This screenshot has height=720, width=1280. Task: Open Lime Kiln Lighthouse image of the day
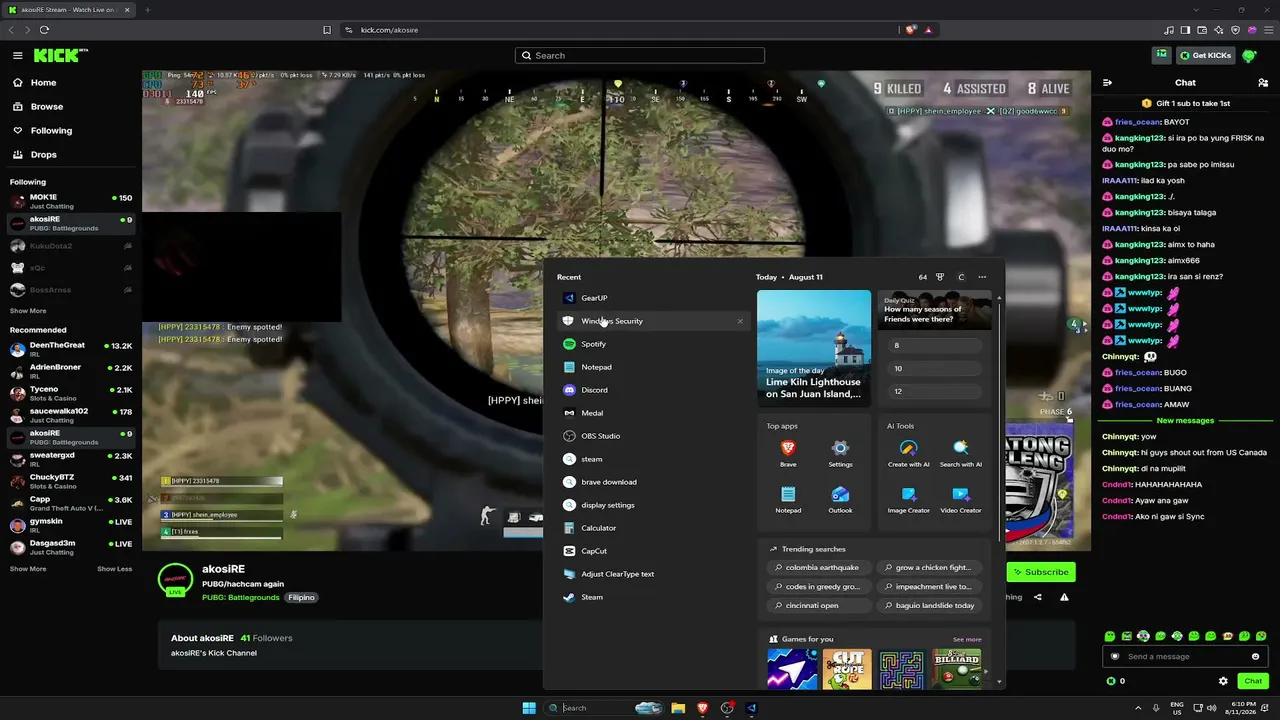(x=814, y=347)
